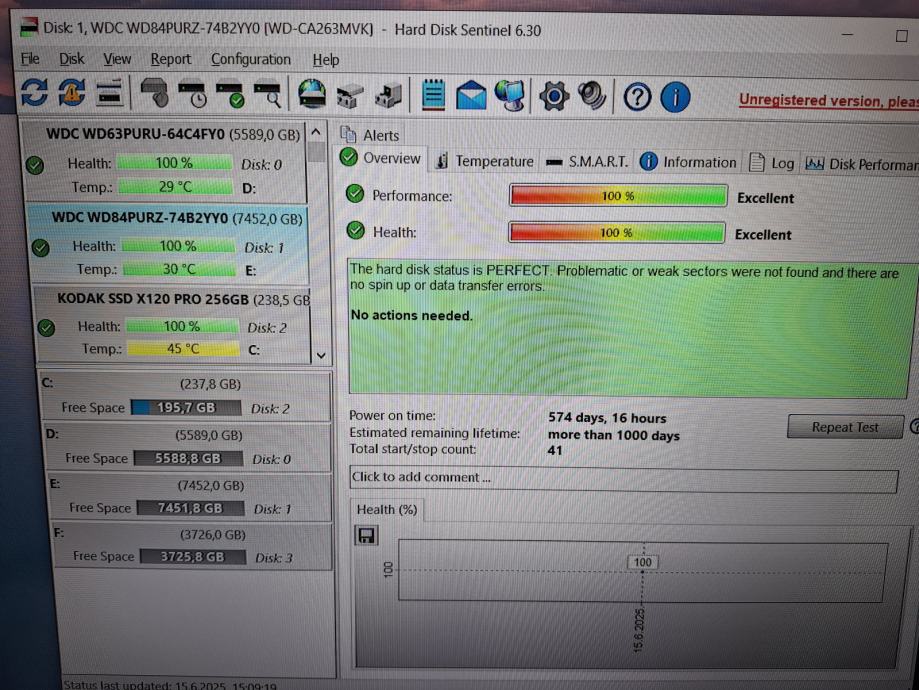Switch to the Disk Performance tab
Viewport: 919px width, 690px height.
862,164
